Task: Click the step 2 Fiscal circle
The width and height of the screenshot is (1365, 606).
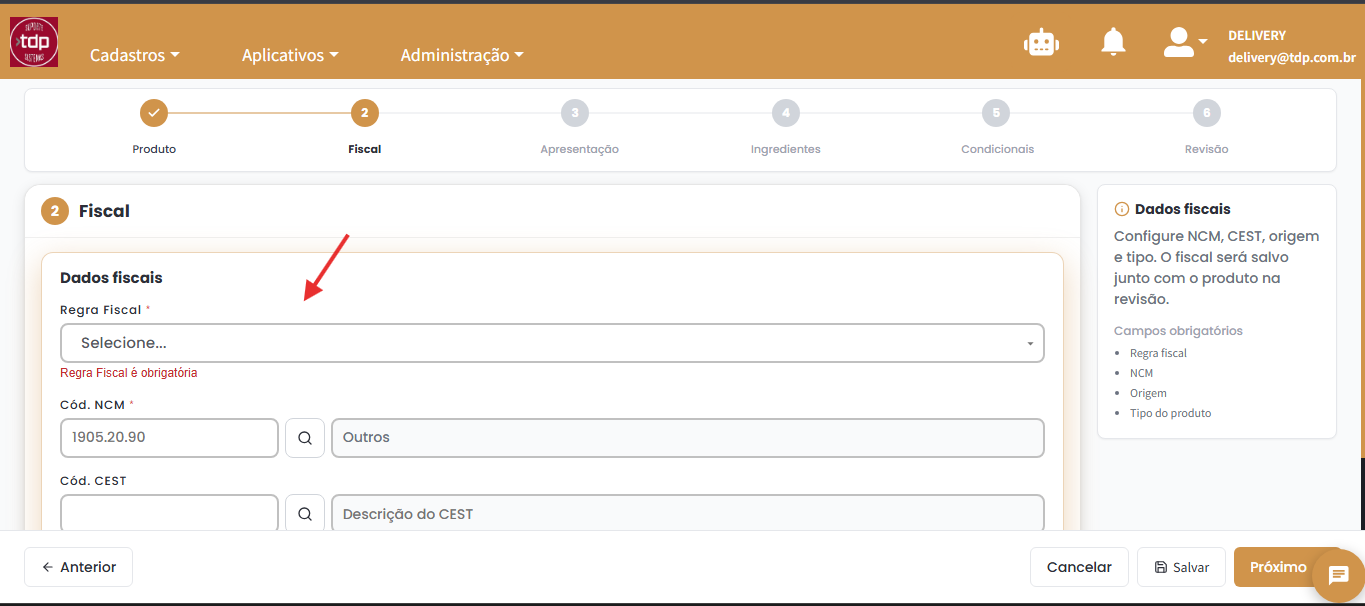Action: click(x=364, y=113)
